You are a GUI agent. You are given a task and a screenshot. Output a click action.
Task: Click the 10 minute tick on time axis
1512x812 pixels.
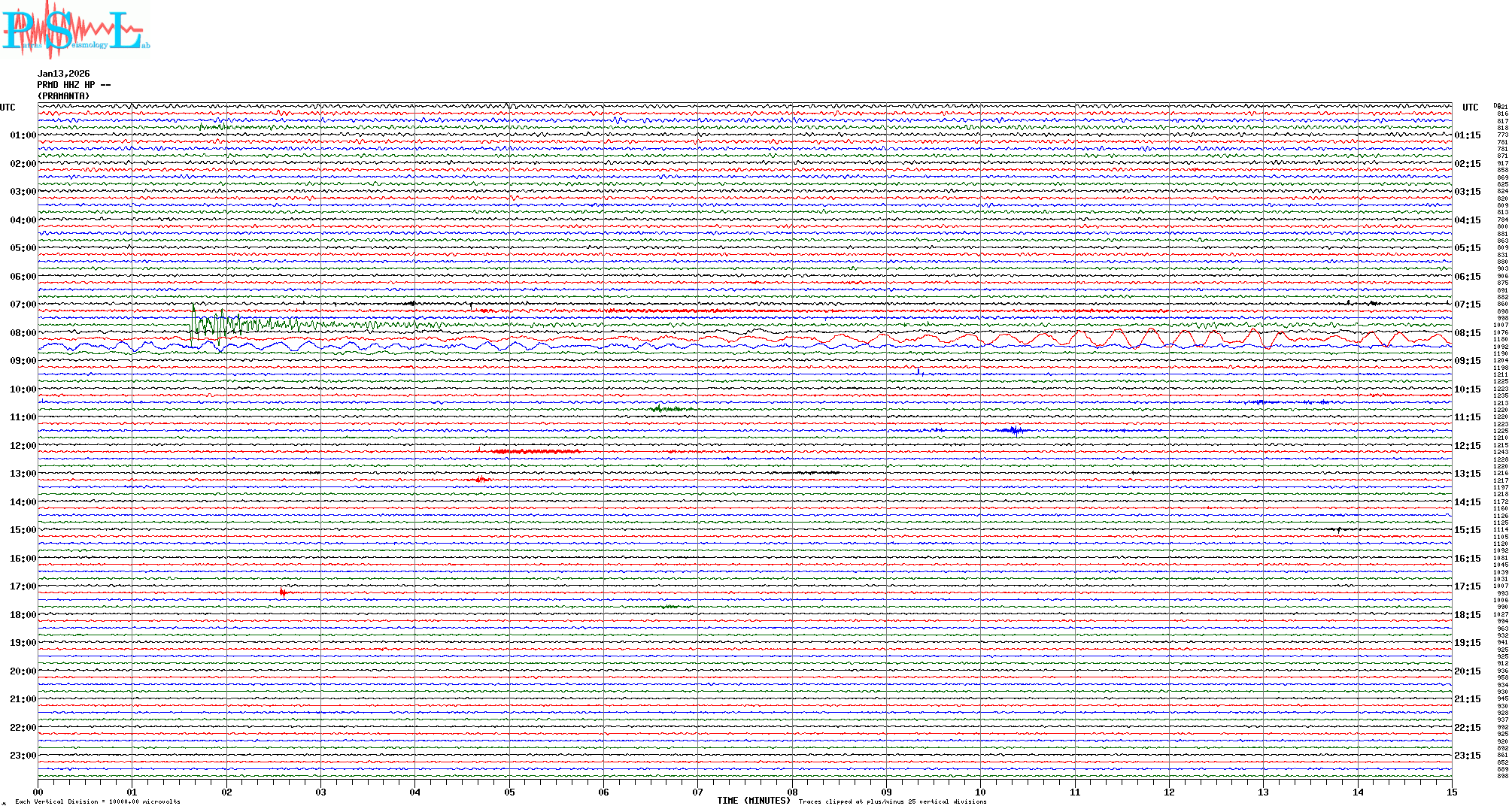coord(980,792)
